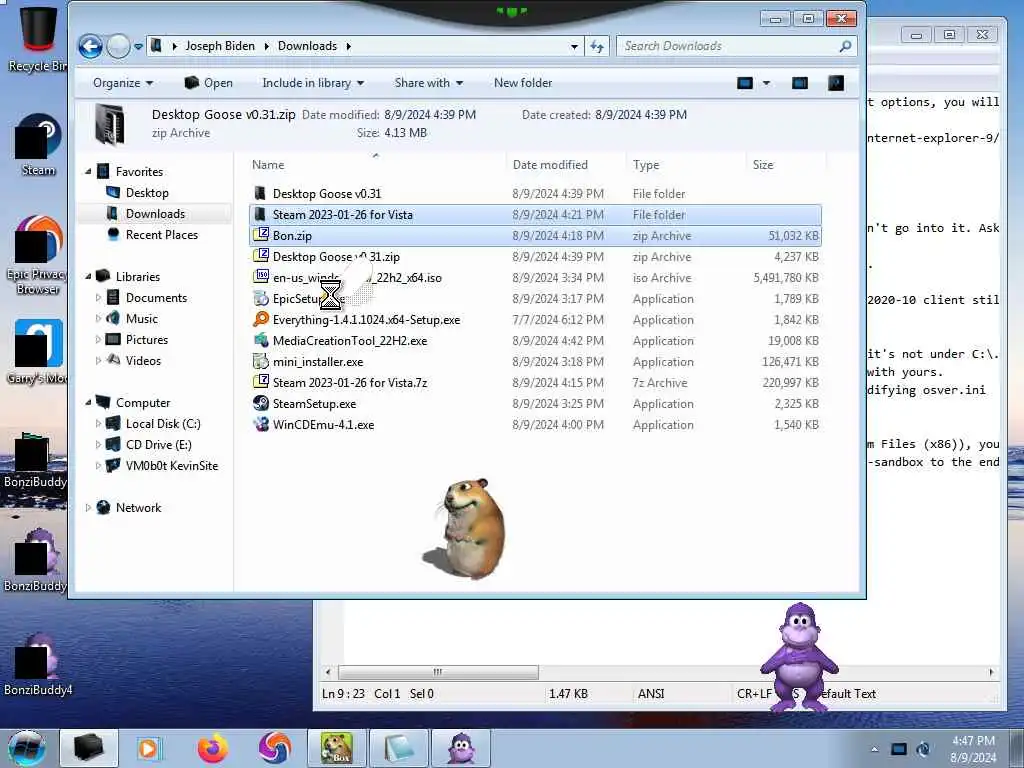
Task: Select Steam 2023-01-26 for Vista.7z icon
Action: coord(261,382)
